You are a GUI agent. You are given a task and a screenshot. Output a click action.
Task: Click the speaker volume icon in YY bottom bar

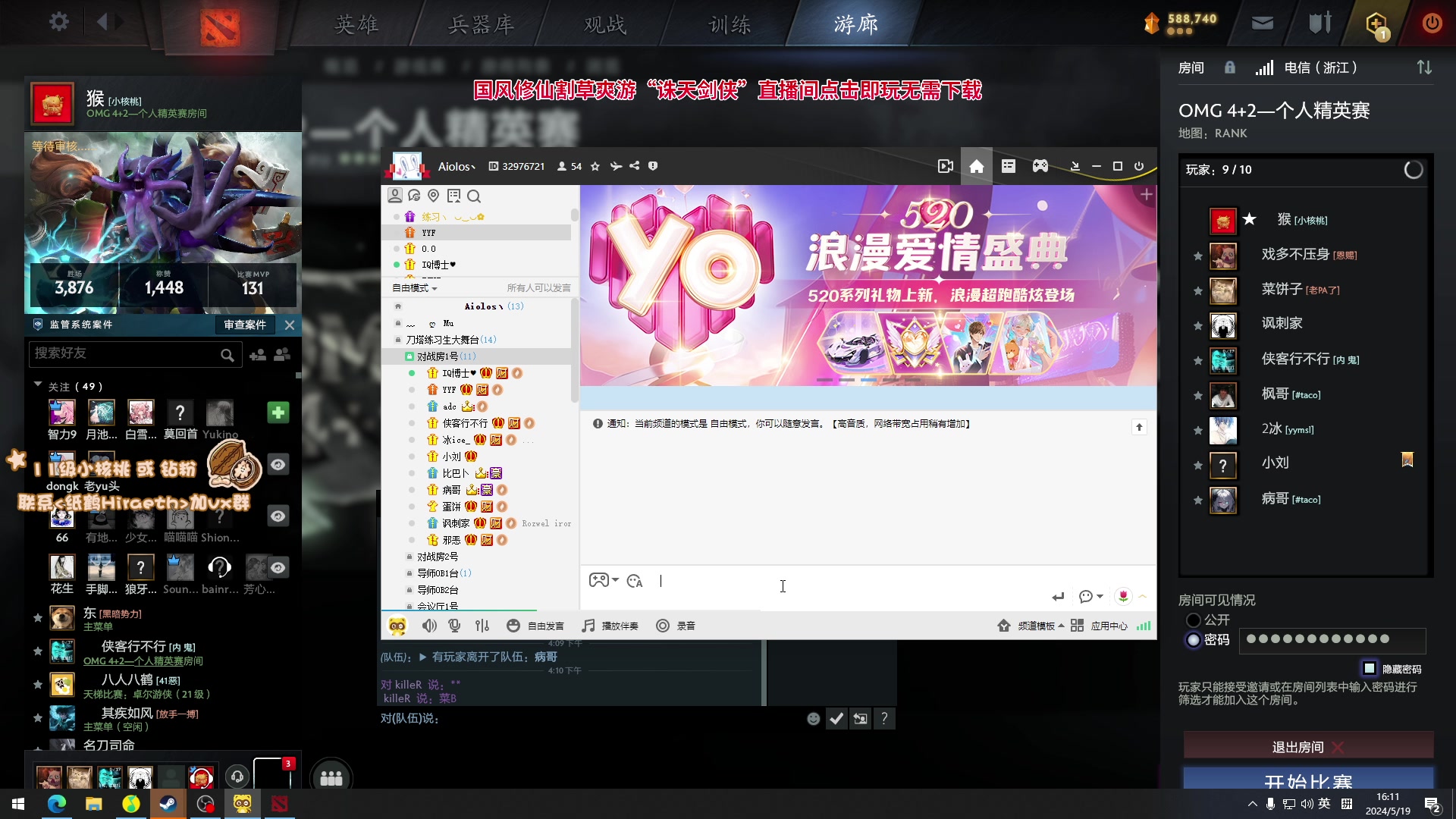coord(430,626)
